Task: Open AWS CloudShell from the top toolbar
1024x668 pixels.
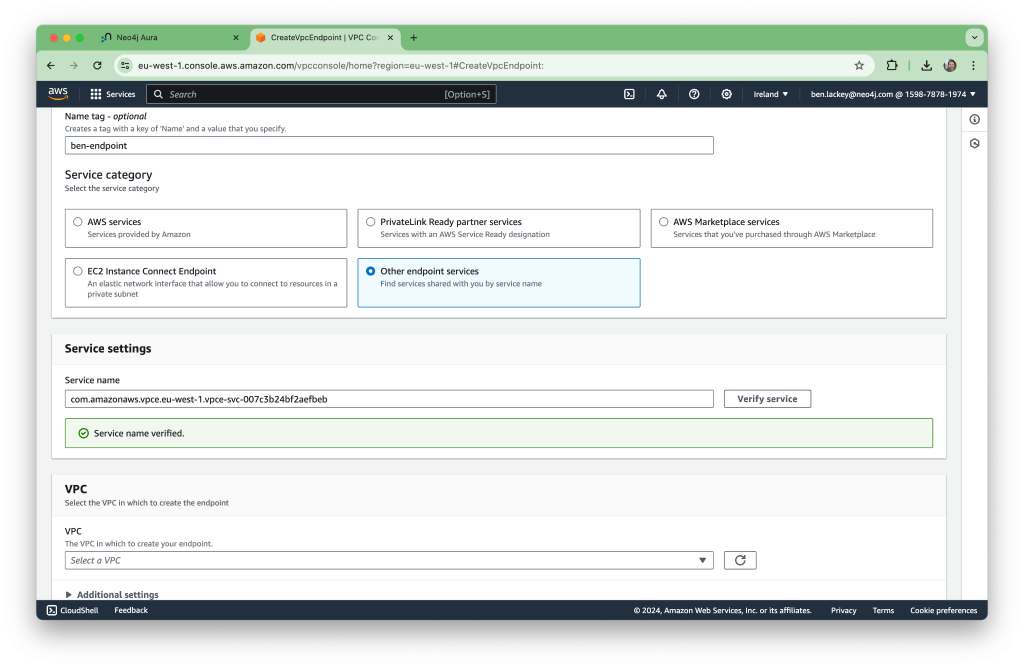Action: (629, 94)
